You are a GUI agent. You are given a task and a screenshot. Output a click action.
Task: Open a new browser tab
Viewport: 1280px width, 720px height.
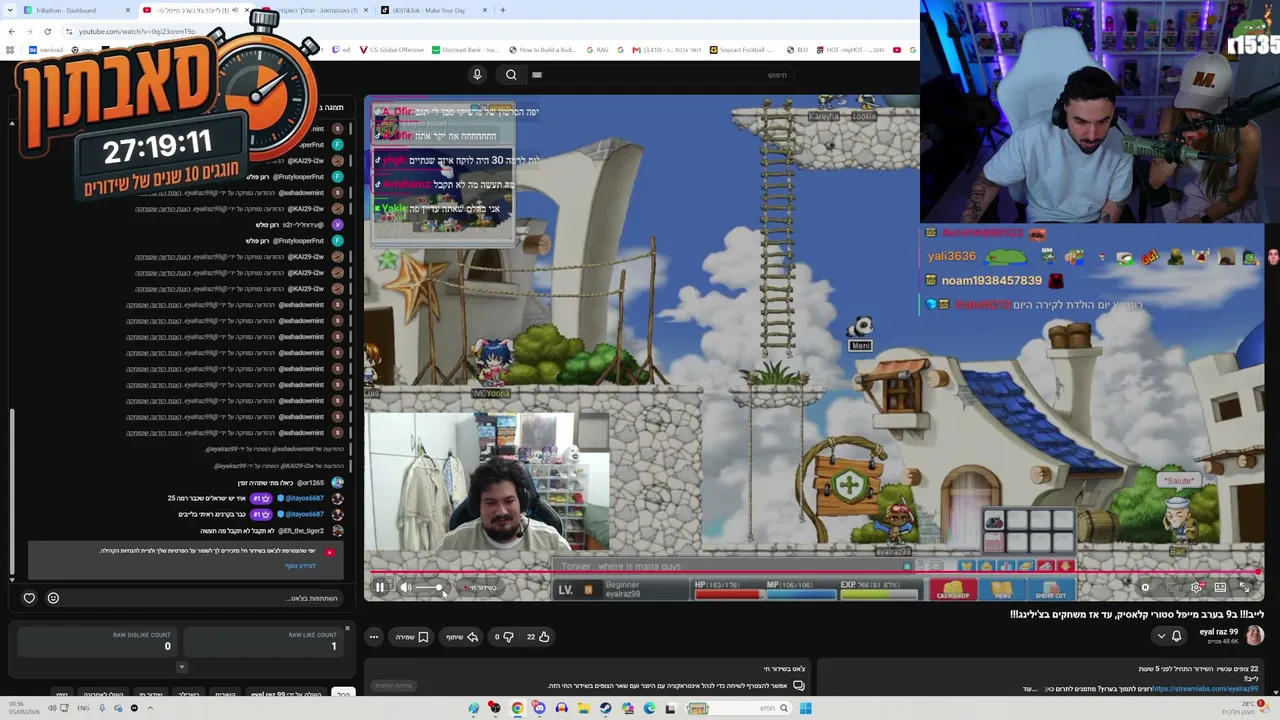(503, 10)
